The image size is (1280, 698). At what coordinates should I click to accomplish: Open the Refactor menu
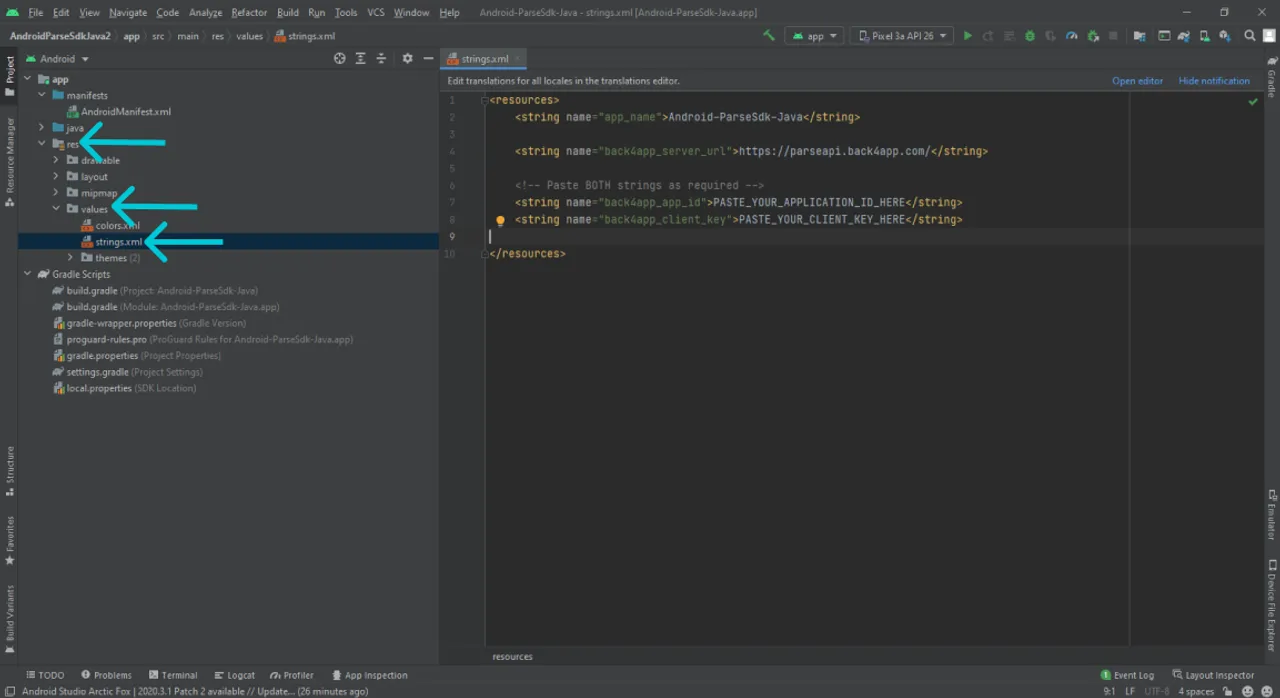[249, 12]
